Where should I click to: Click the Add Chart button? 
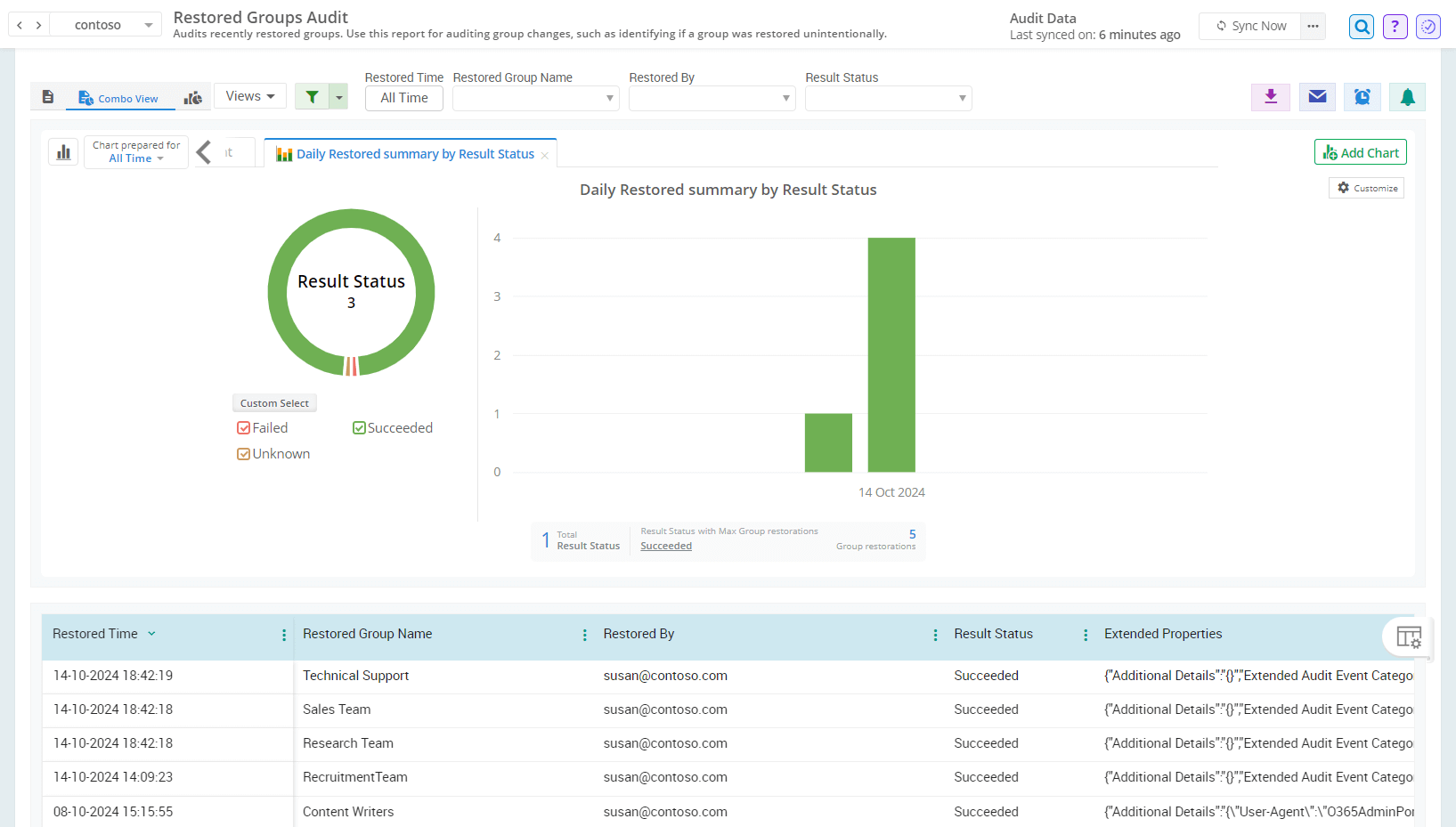[1360, 152]
